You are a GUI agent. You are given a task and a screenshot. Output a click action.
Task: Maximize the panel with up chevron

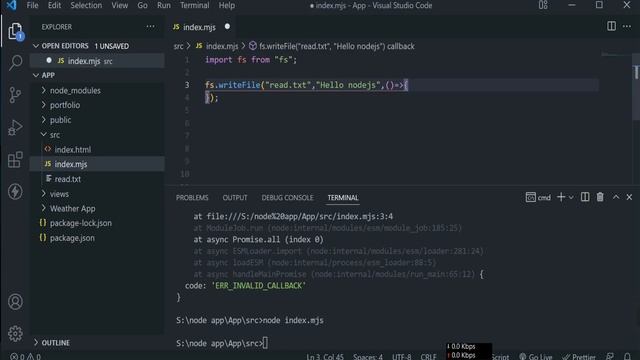point(616,197)
